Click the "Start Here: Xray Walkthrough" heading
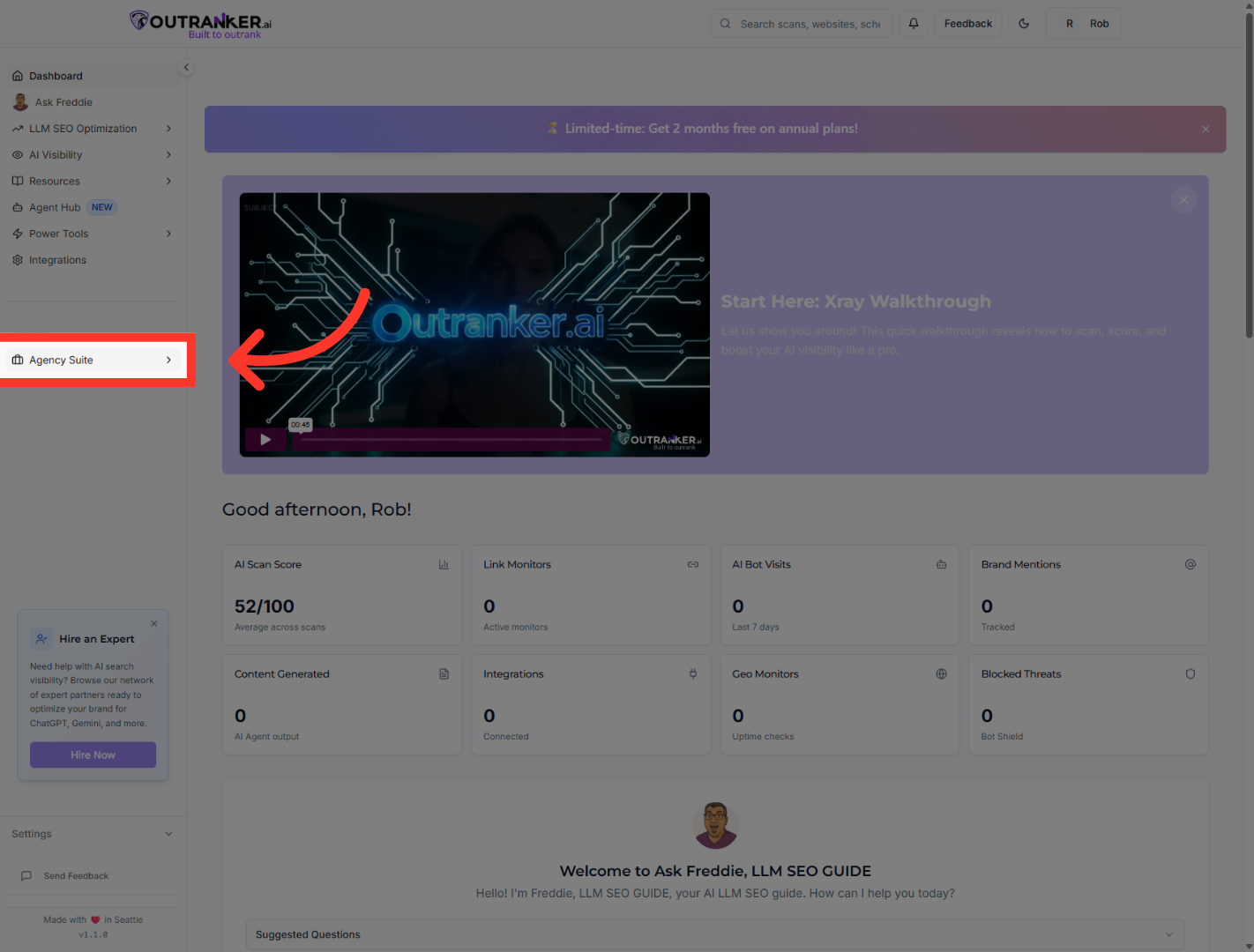The width and height of the screenshot is (1254, 952). point(855,301)
